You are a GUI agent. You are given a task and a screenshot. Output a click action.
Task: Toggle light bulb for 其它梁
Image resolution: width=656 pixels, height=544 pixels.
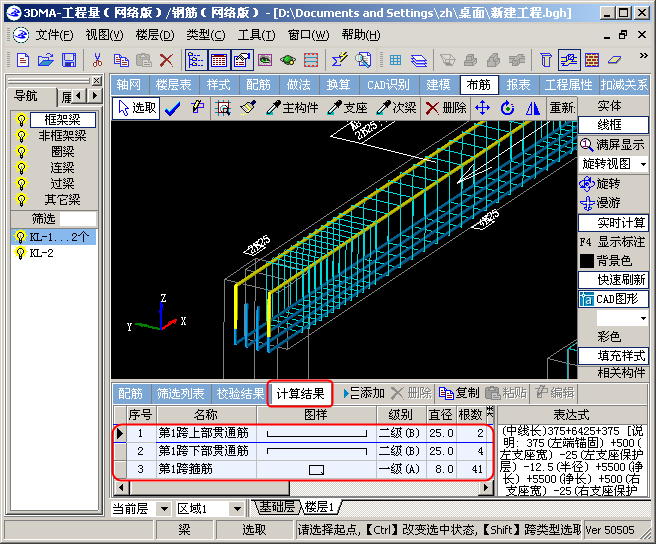(21, 200)
